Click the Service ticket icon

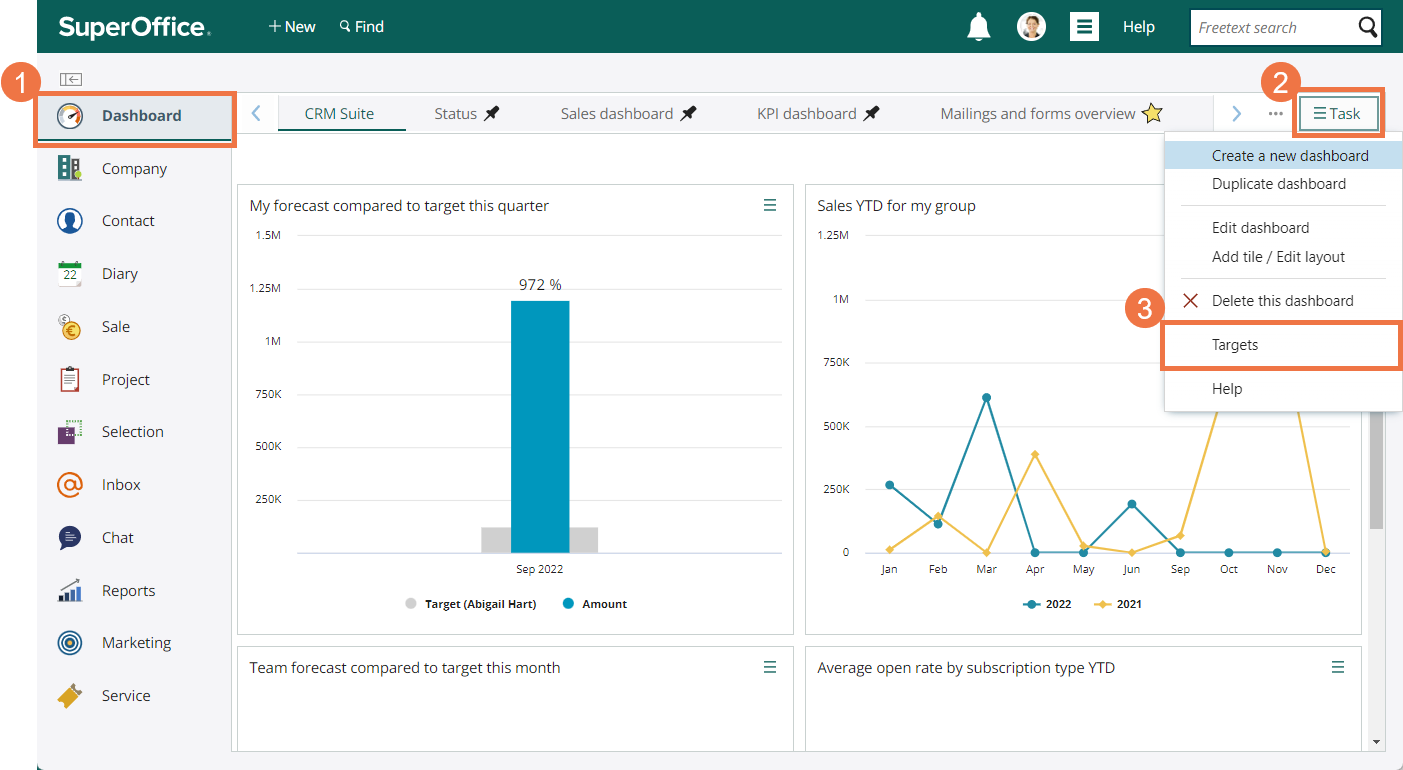click(69, 696)
